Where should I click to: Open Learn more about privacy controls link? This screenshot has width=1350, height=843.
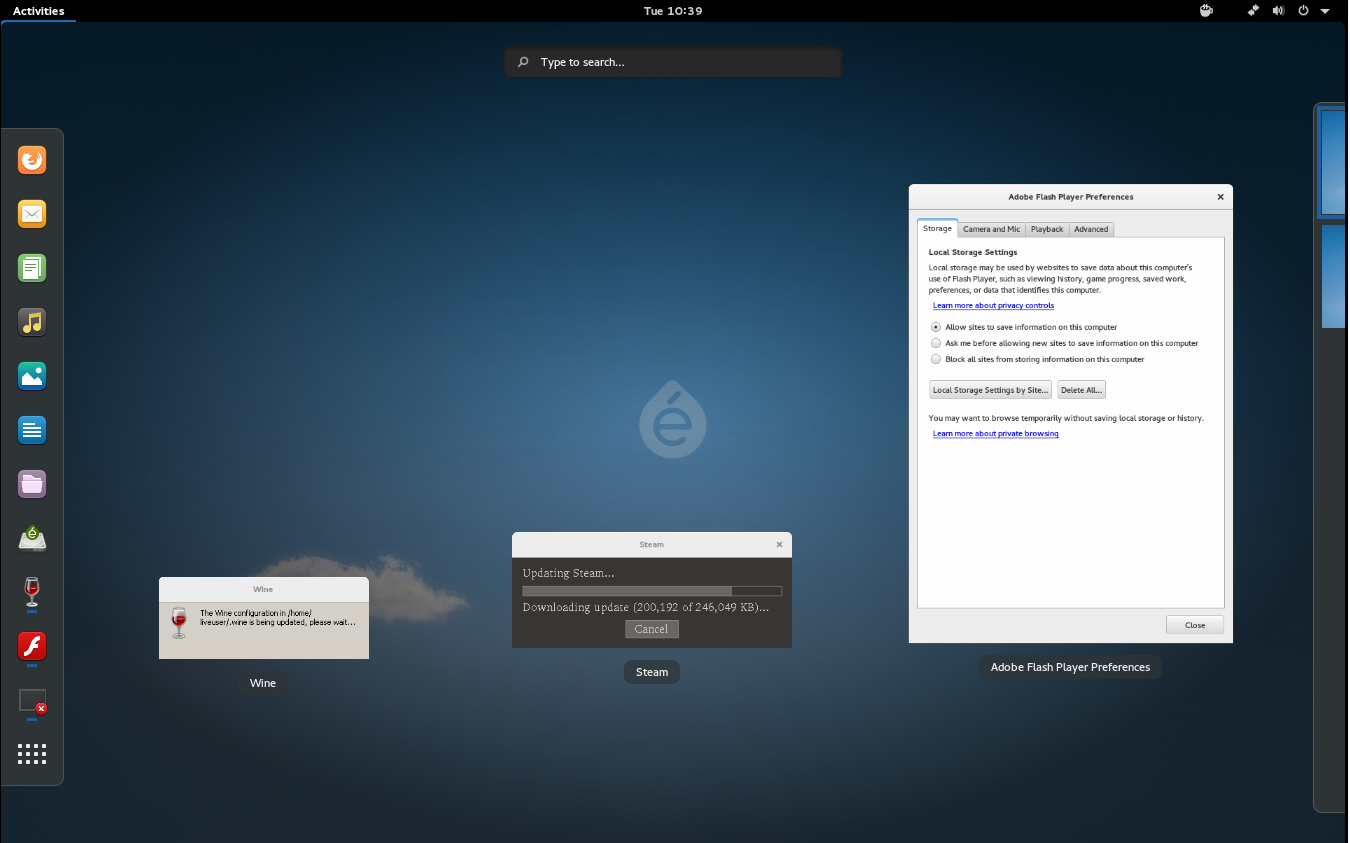tap(993, 306)
